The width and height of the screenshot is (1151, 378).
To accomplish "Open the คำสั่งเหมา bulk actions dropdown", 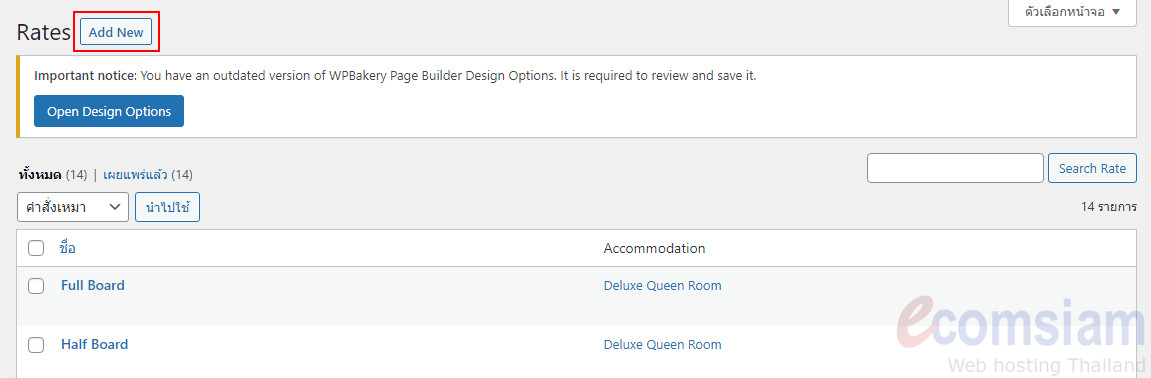I will click(x=73, y=207).
